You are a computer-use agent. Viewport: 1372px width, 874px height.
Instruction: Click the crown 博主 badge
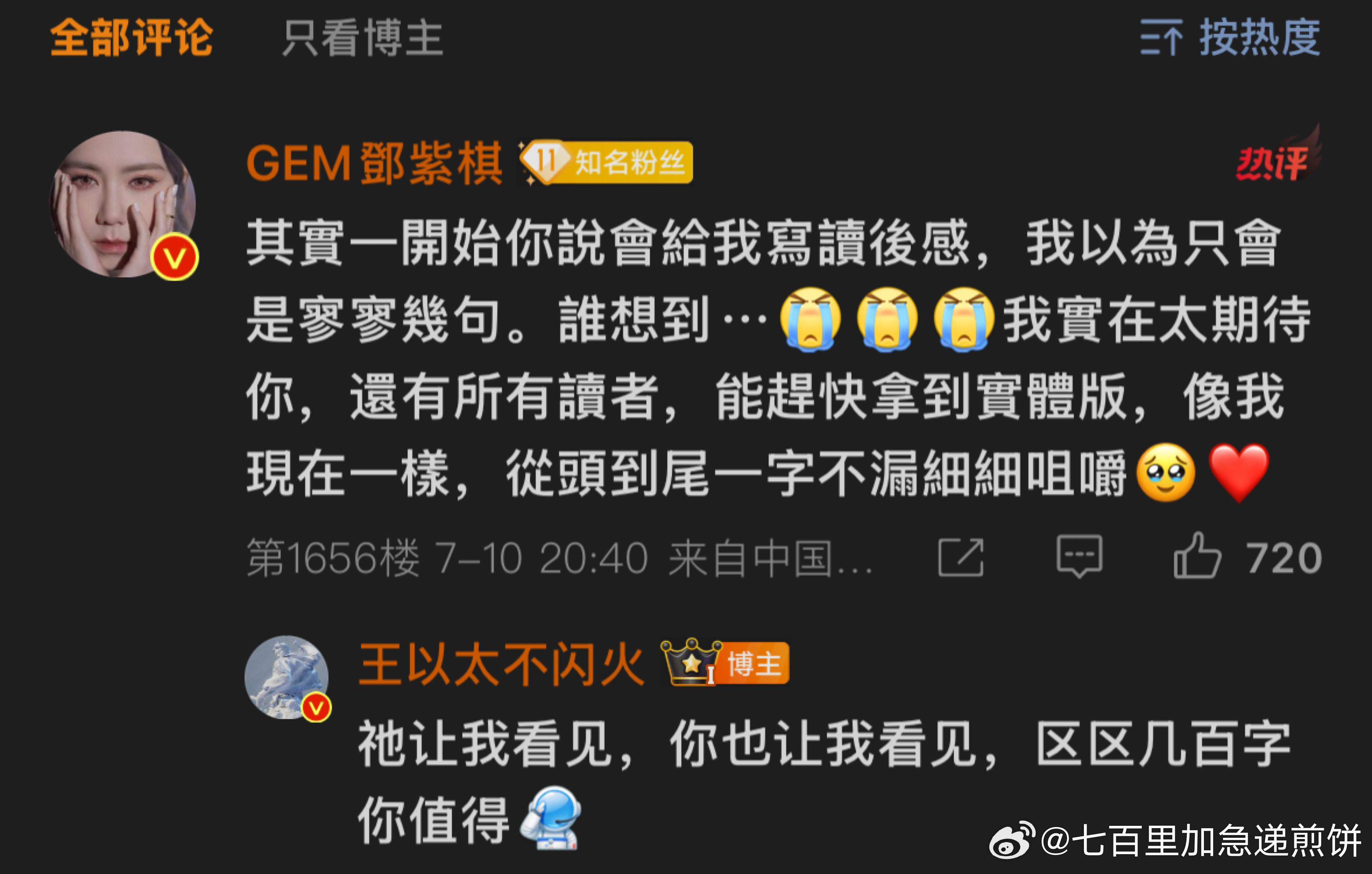click(725, 662)
